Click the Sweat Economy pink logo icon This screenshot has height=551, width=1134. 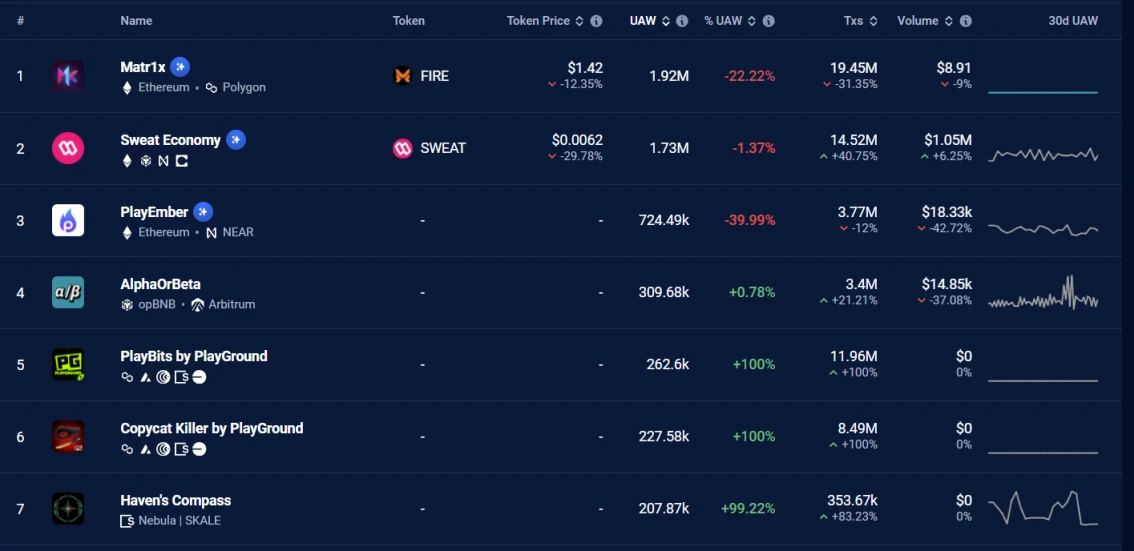[x=68, y=148]
